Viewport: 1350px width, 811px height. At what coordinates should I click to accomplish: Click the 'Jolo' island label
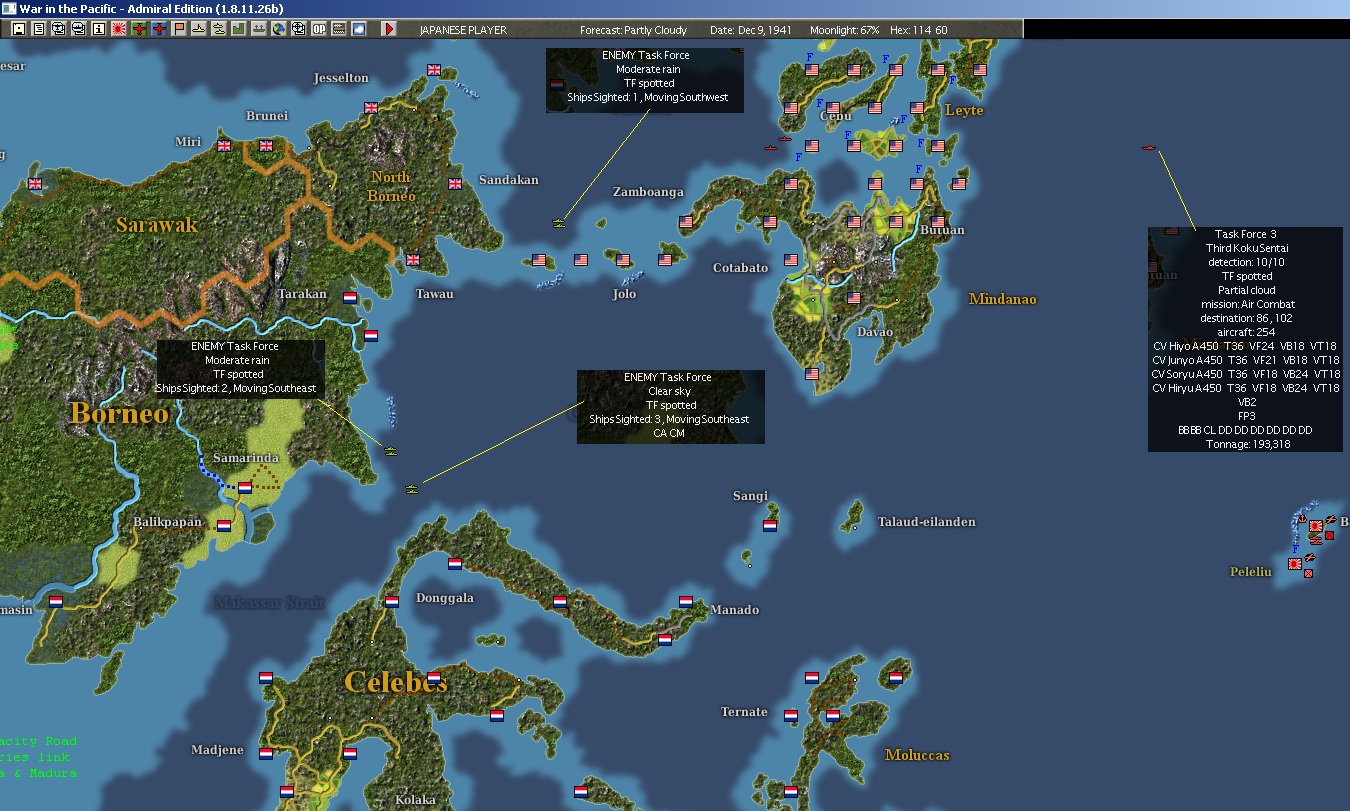point(624,294)
